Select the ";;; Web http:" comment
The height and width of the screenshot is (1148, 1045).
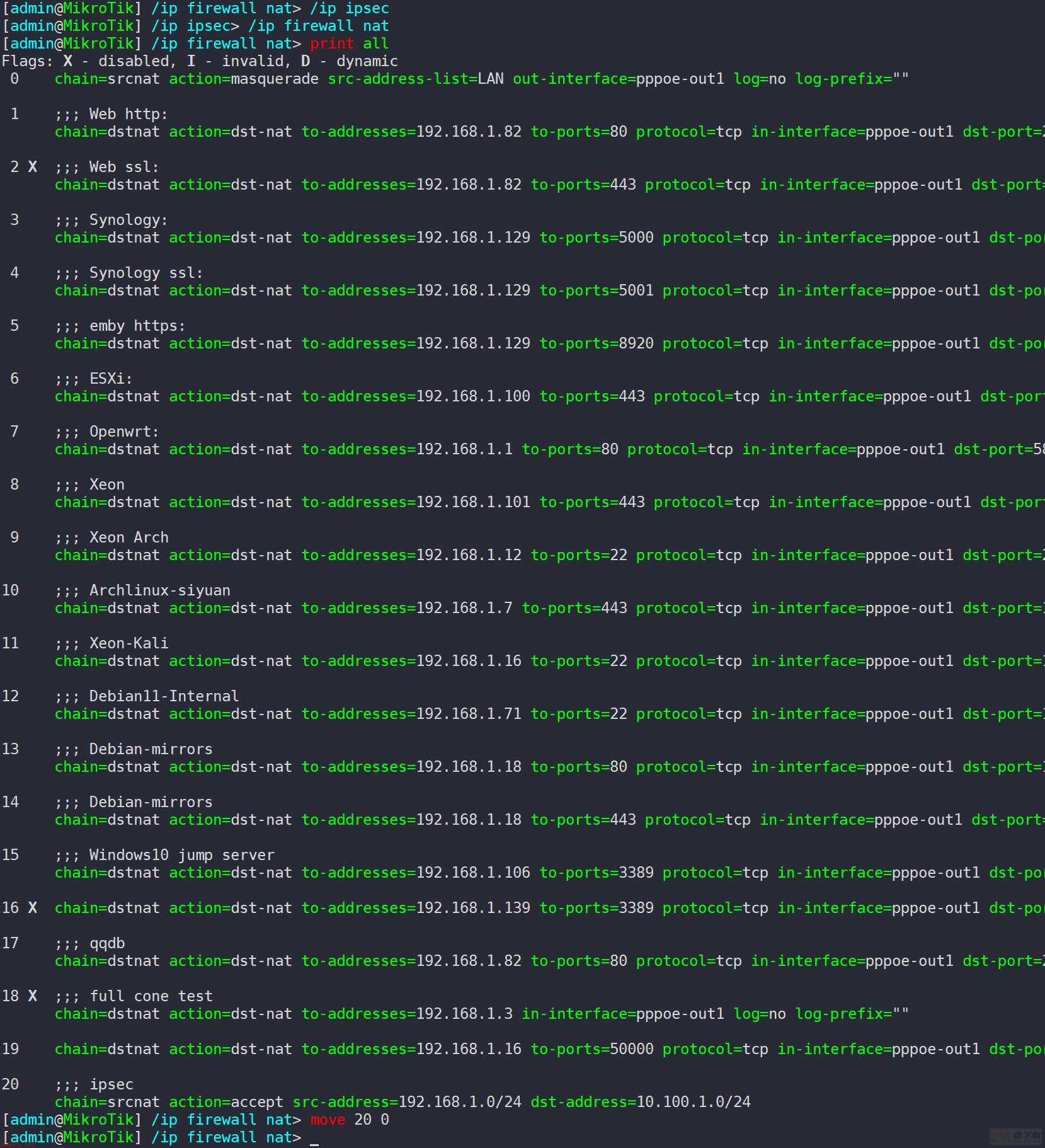tap(111, 114)
